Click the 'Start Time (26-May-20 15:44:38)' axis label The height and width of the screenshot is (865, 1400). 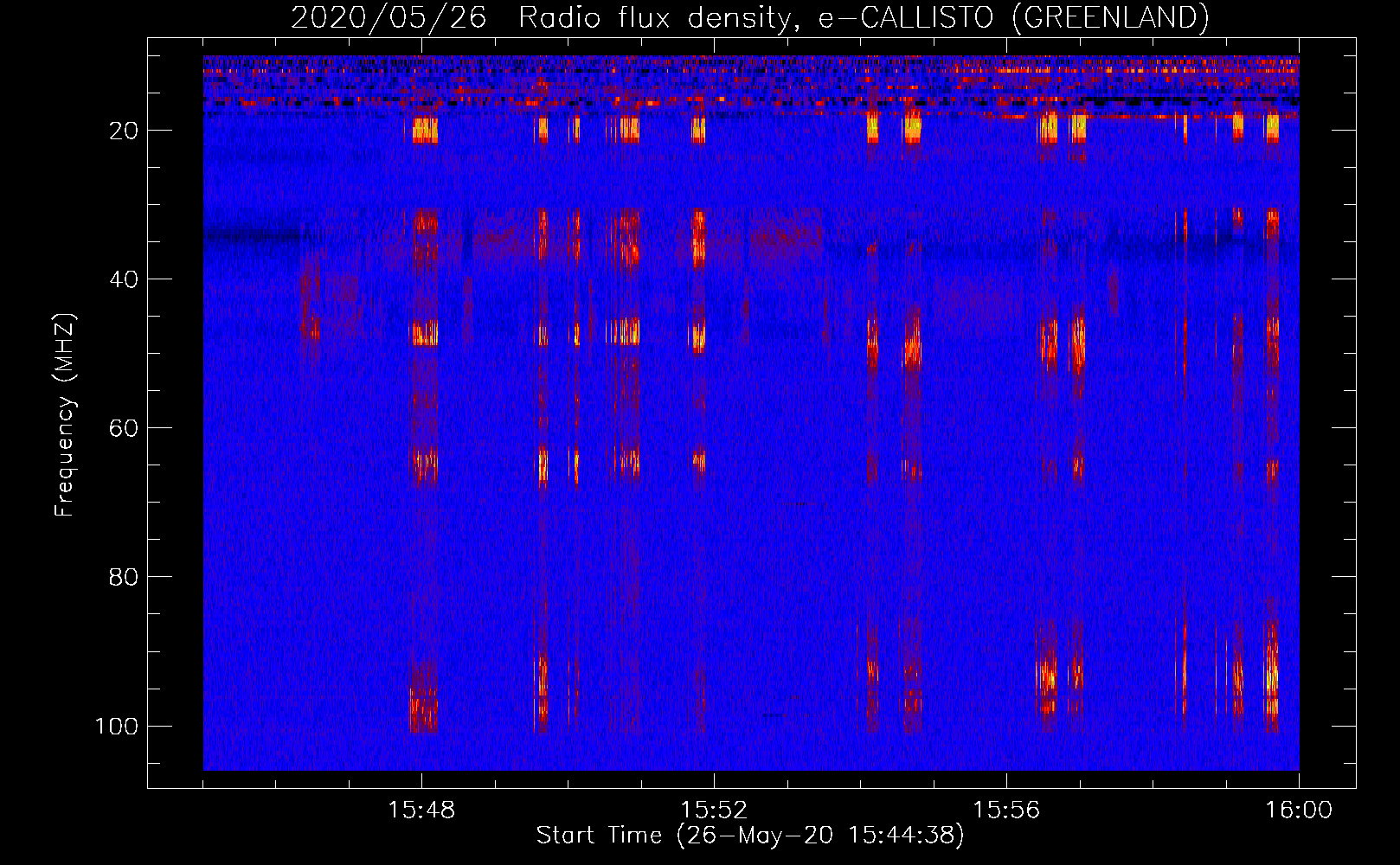749,836
